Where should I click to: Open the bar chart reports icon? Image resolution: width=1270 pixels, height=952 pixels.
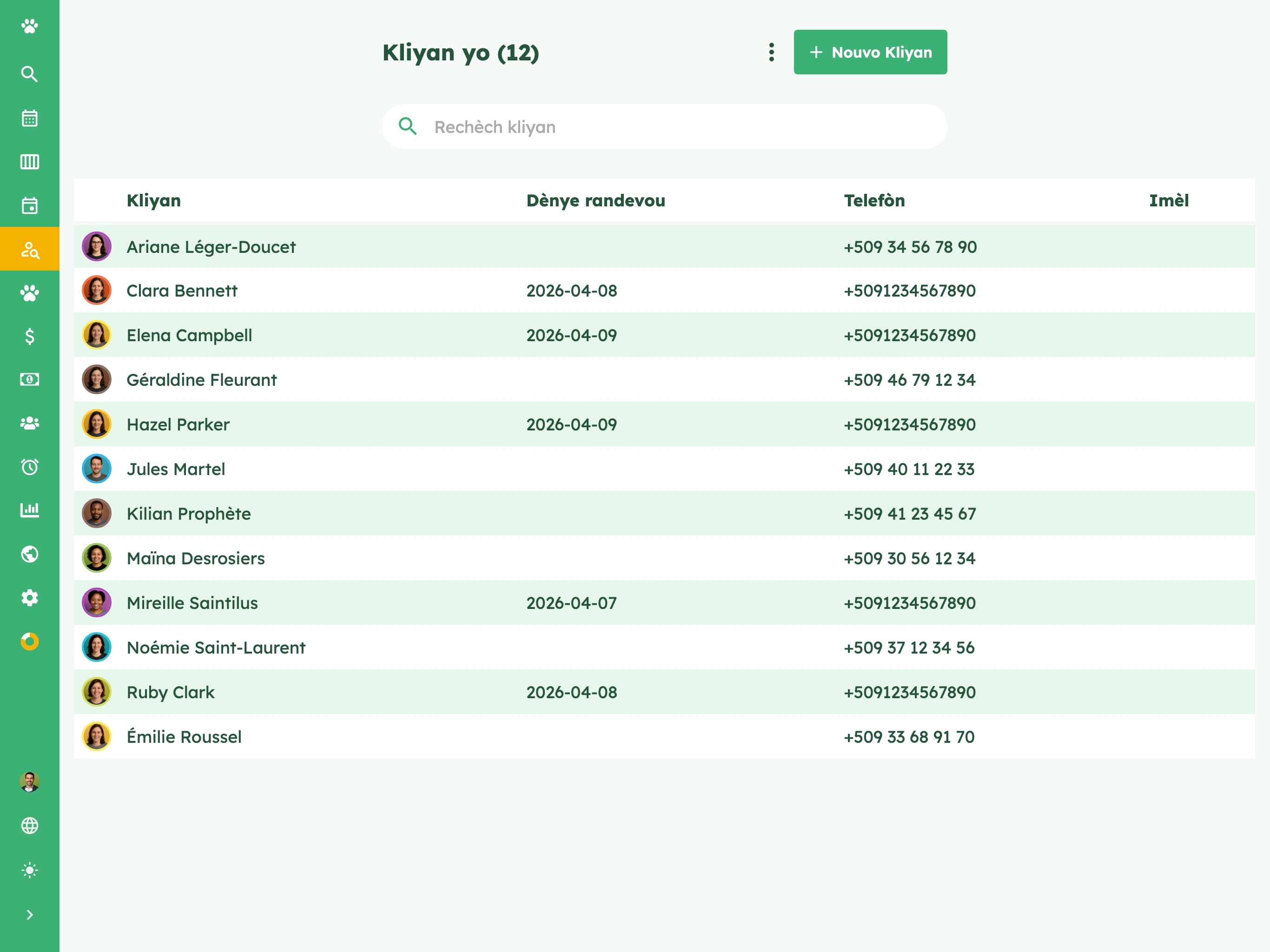29,510
